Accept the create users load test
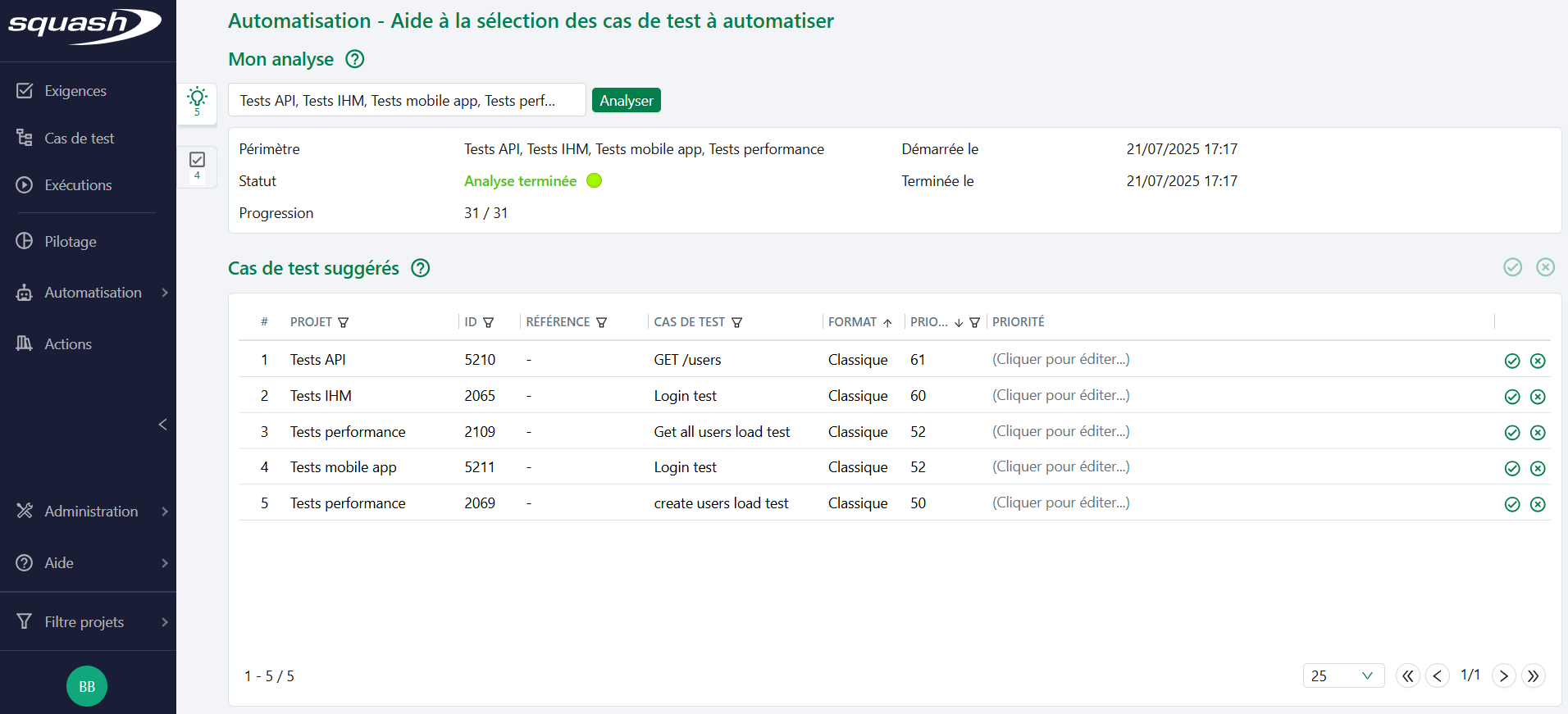The height and width of the screenshot is (714, 1568). point(1513,504)
